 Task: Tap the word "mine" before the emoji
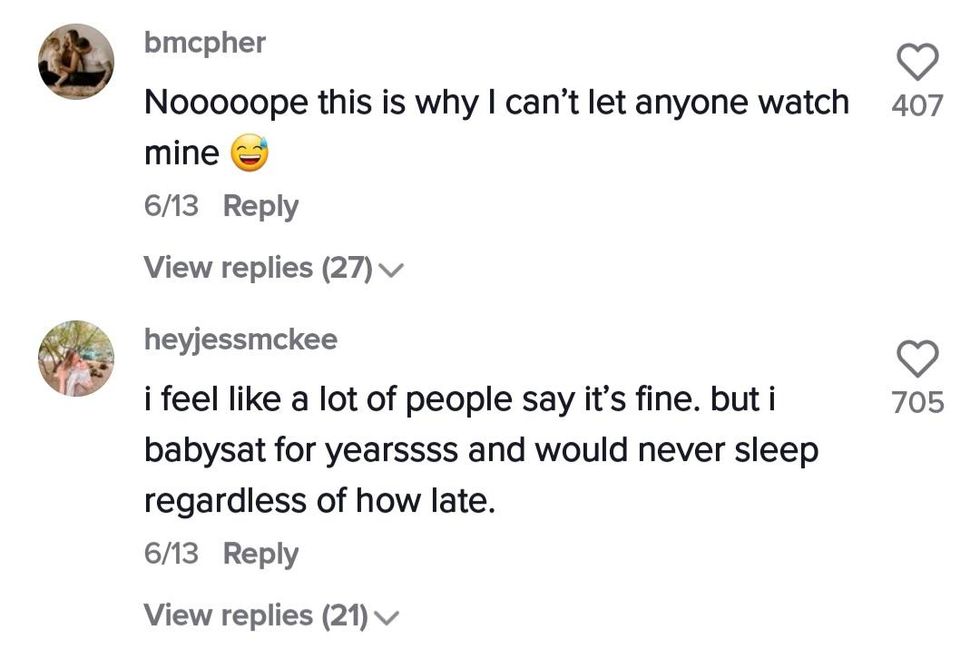coord(181,154)
